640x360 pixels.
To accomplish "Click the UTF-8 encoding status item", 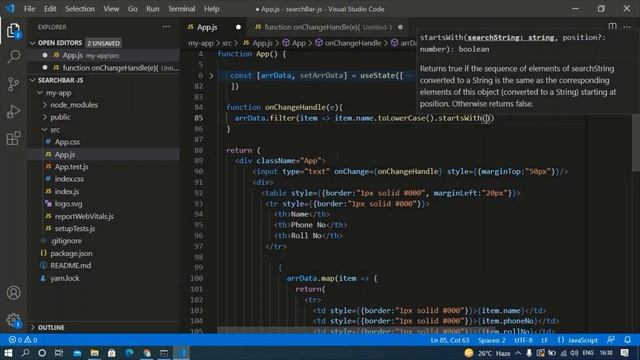I will tap(523, 340).
